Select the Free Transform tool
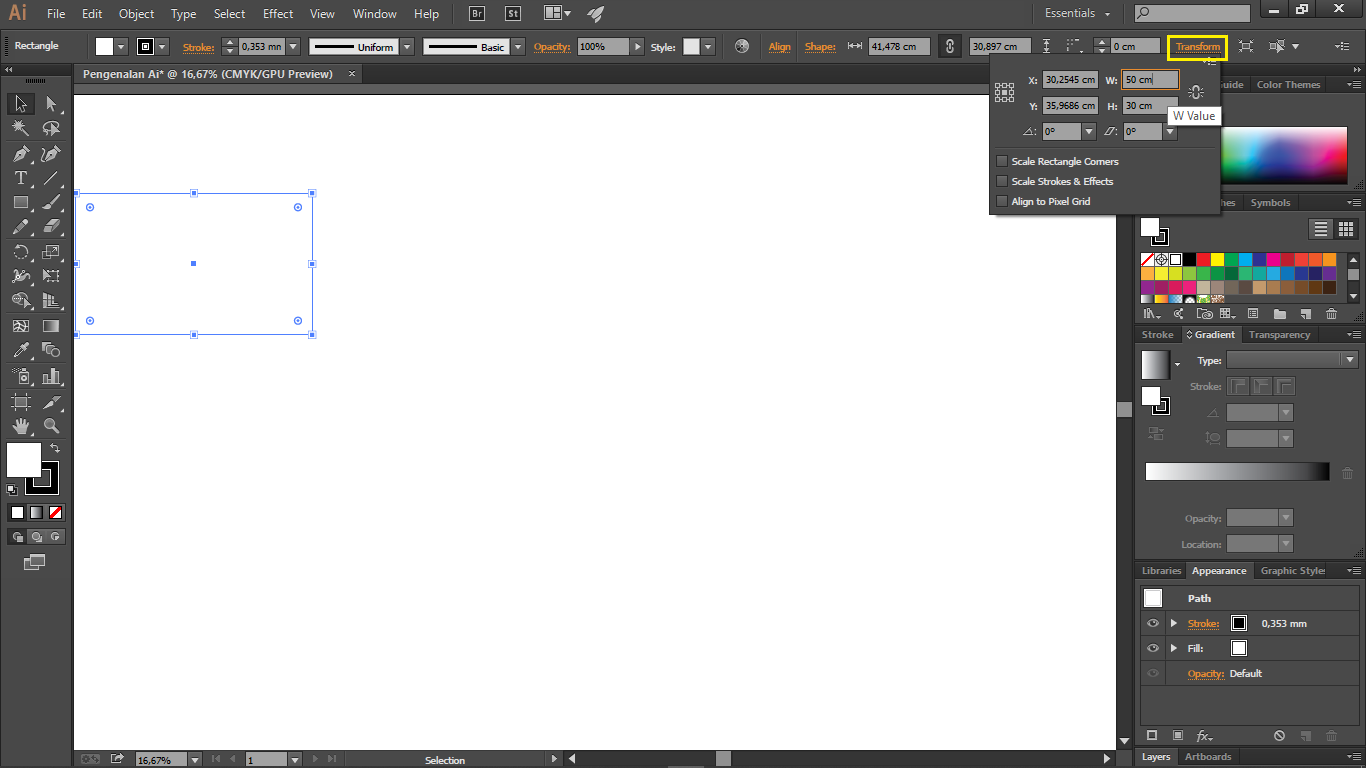 51,275
